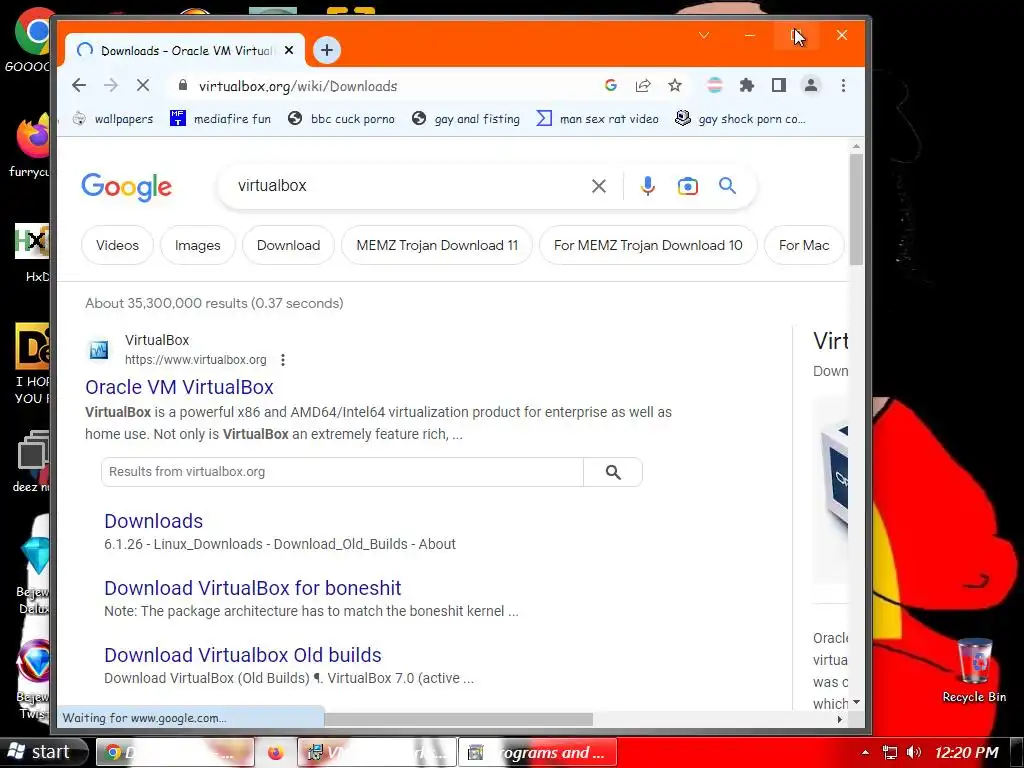Image resolution: width=1024 pixels, height=768 pixels.
Task: Open the Download VirtualBox for boneshit link
Action: coord(253,588)
